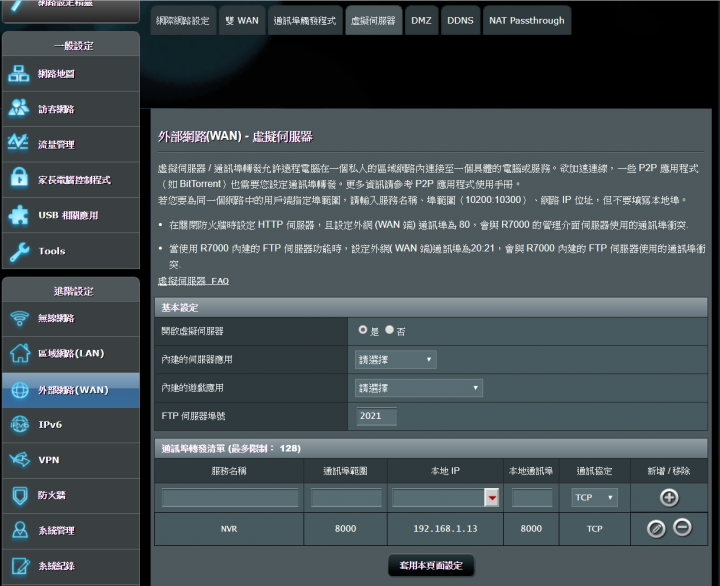Click the FTP 伺服器埠號 input field
The width and height of the screenshot is (720, 586).
point(377,416)
